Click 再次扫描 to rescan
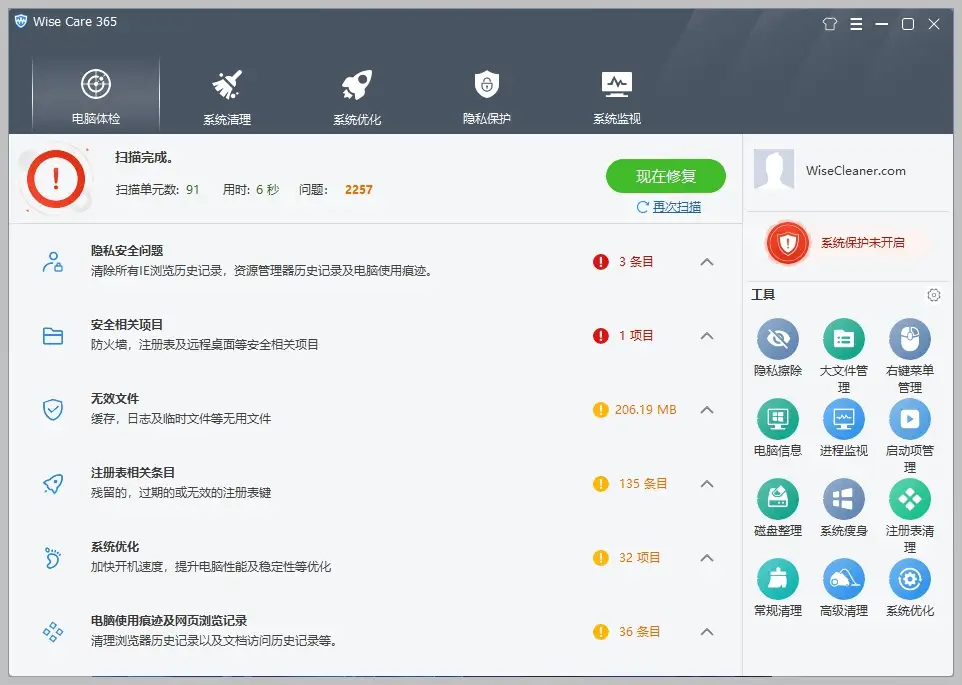The image size is (962, 685). point(671,206)
